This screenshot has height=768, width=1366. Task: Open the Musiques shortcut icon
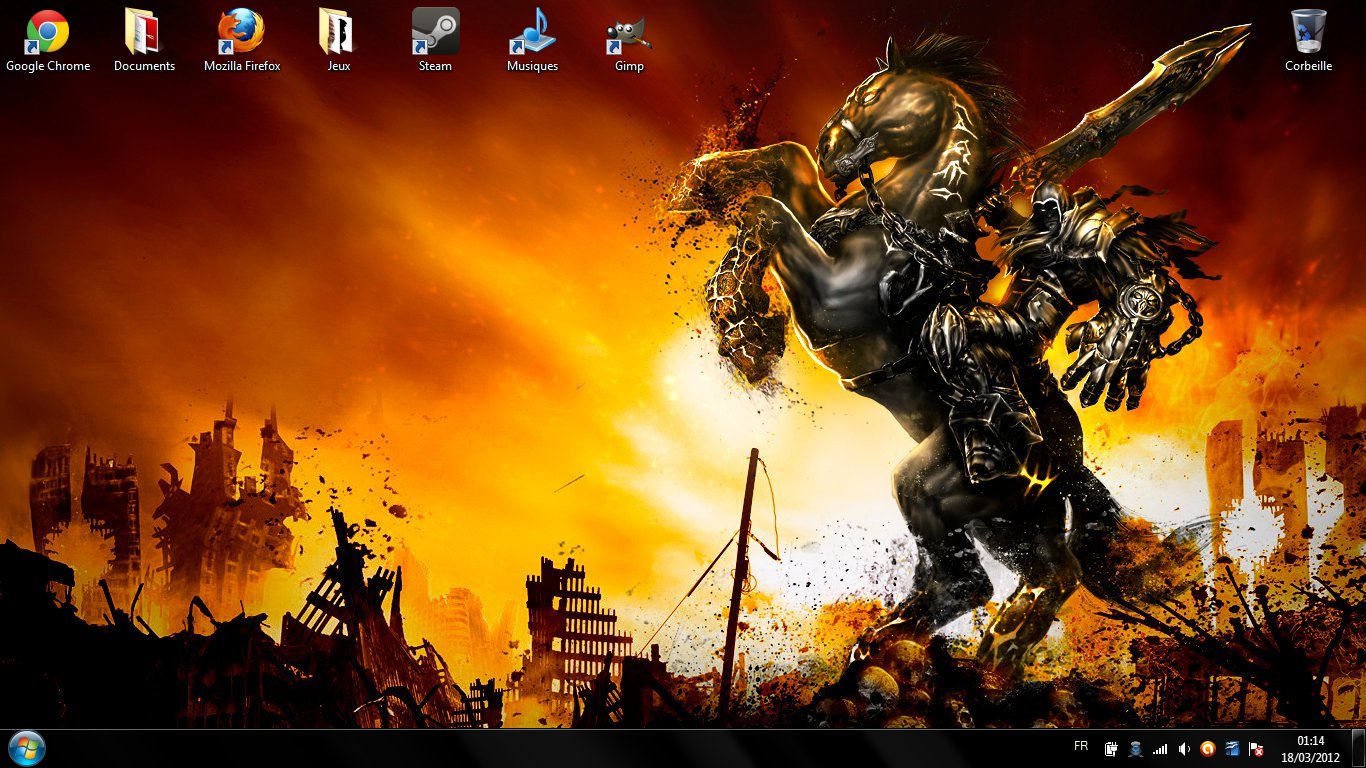[532, 32]
